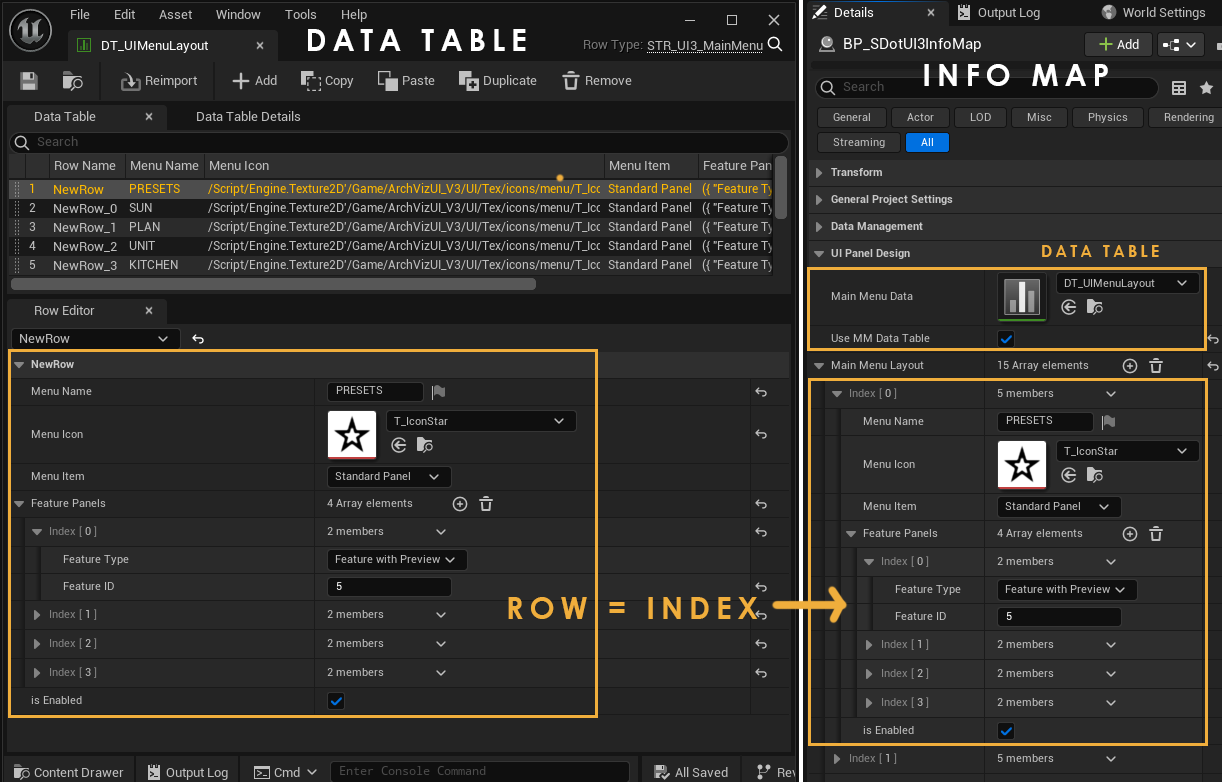Open the property matrix grid icon in Details
The image size is (1222, 782).
pyautogui.click(x=1179, y=88)
